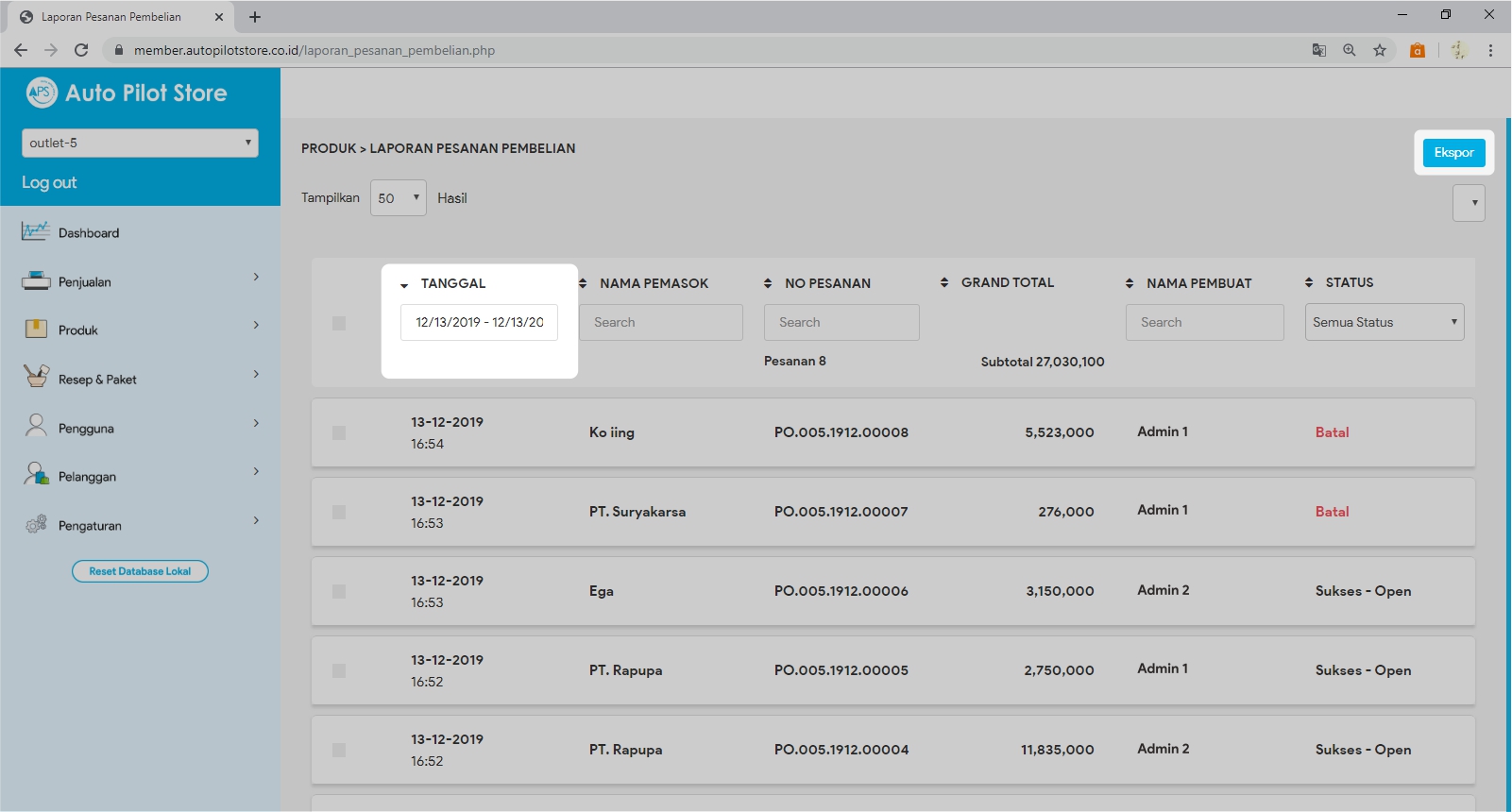Screen dimensions: 1512x812
Task: Click the Dashboard chart icon in sidebar
Action: tap(36, 231)
